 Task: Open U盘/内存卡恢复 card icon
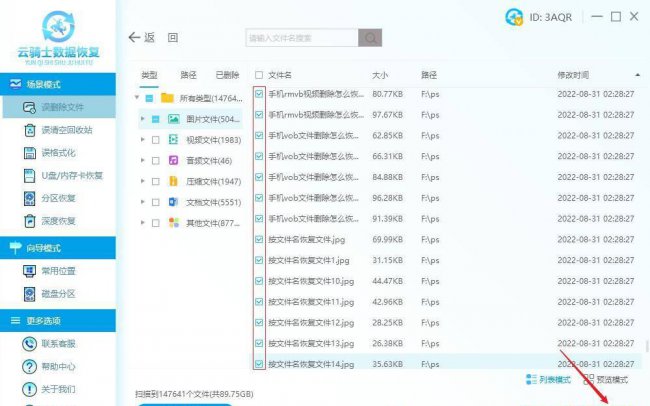pos(29,176)
